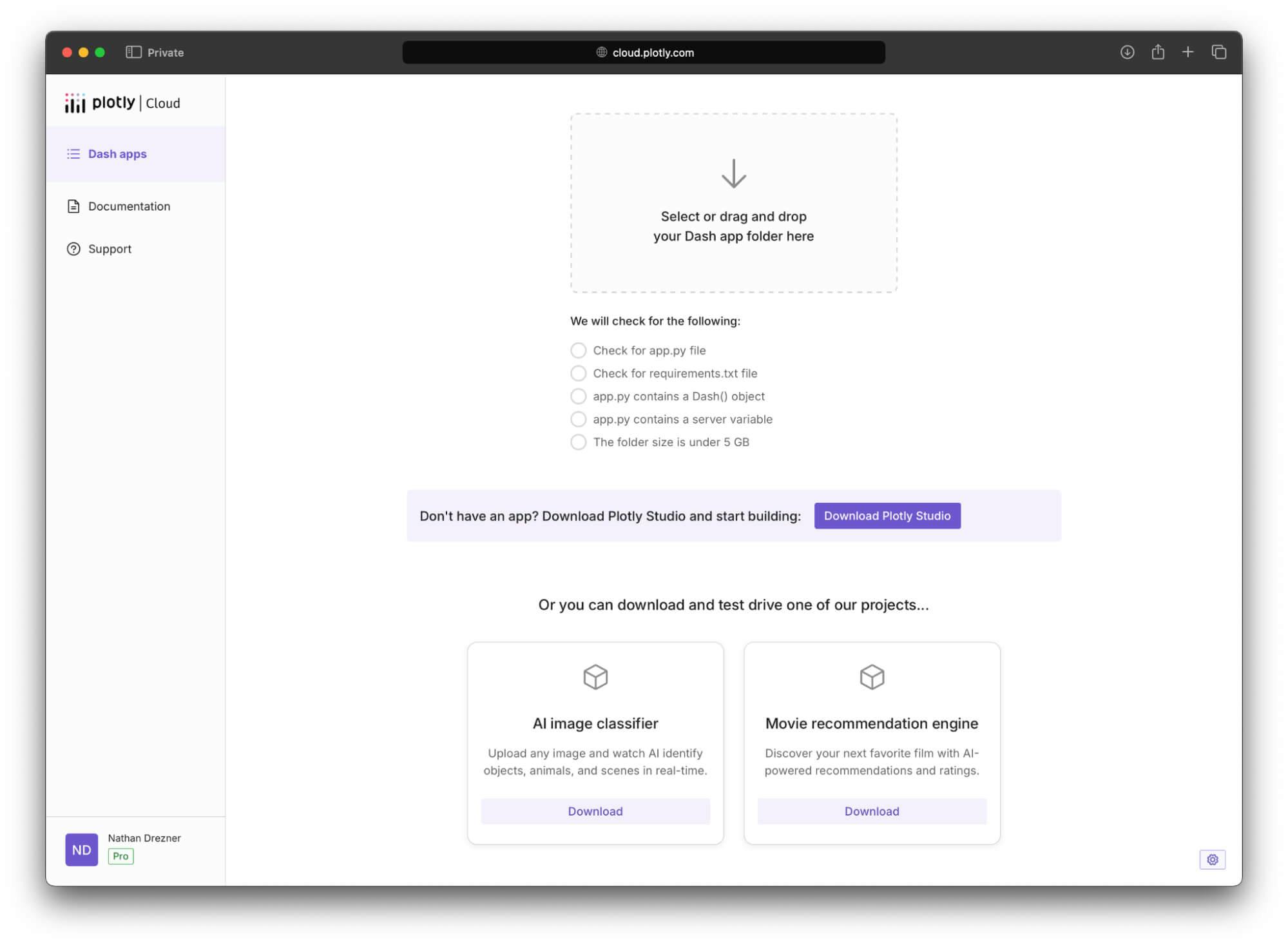Click the 'folder size is under 5 GB' circle
Image resolution: width=1288 pixels, height=947 pixels.
coord(578,442)
